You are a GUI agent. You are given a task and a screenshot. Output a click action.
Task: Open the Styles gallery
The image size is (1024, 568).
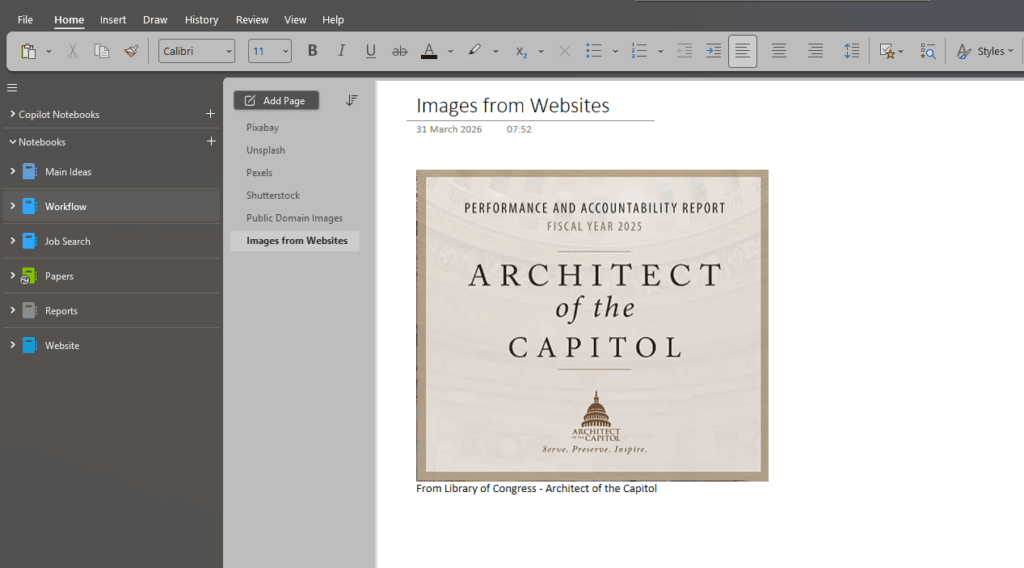click(x=985, y=51)
